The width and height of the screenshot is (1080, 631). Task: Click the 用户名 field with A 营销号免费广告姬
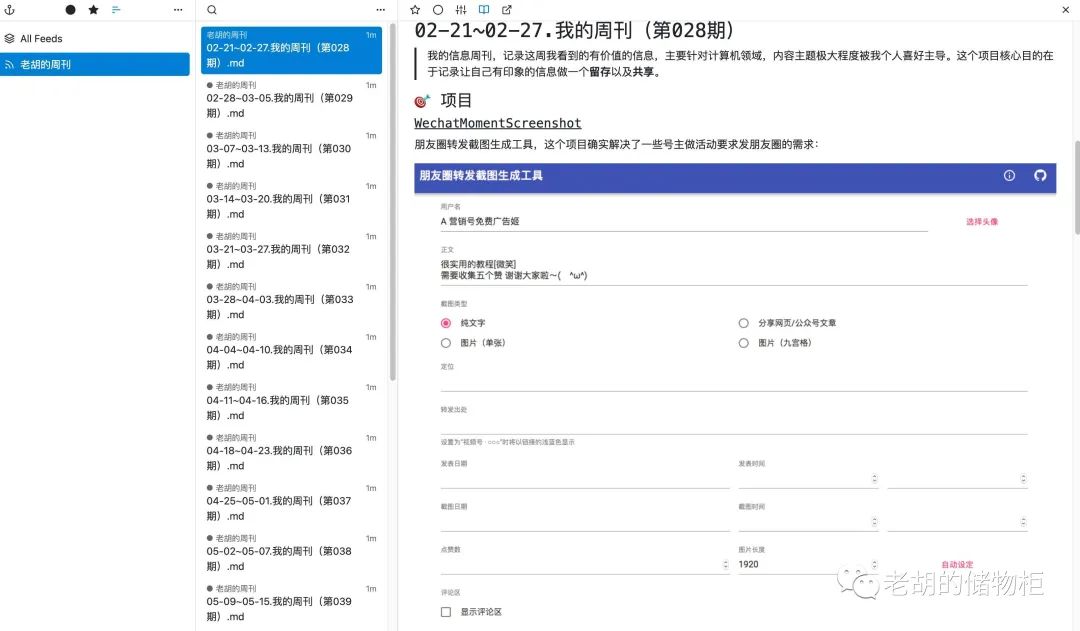pos(684,222)
